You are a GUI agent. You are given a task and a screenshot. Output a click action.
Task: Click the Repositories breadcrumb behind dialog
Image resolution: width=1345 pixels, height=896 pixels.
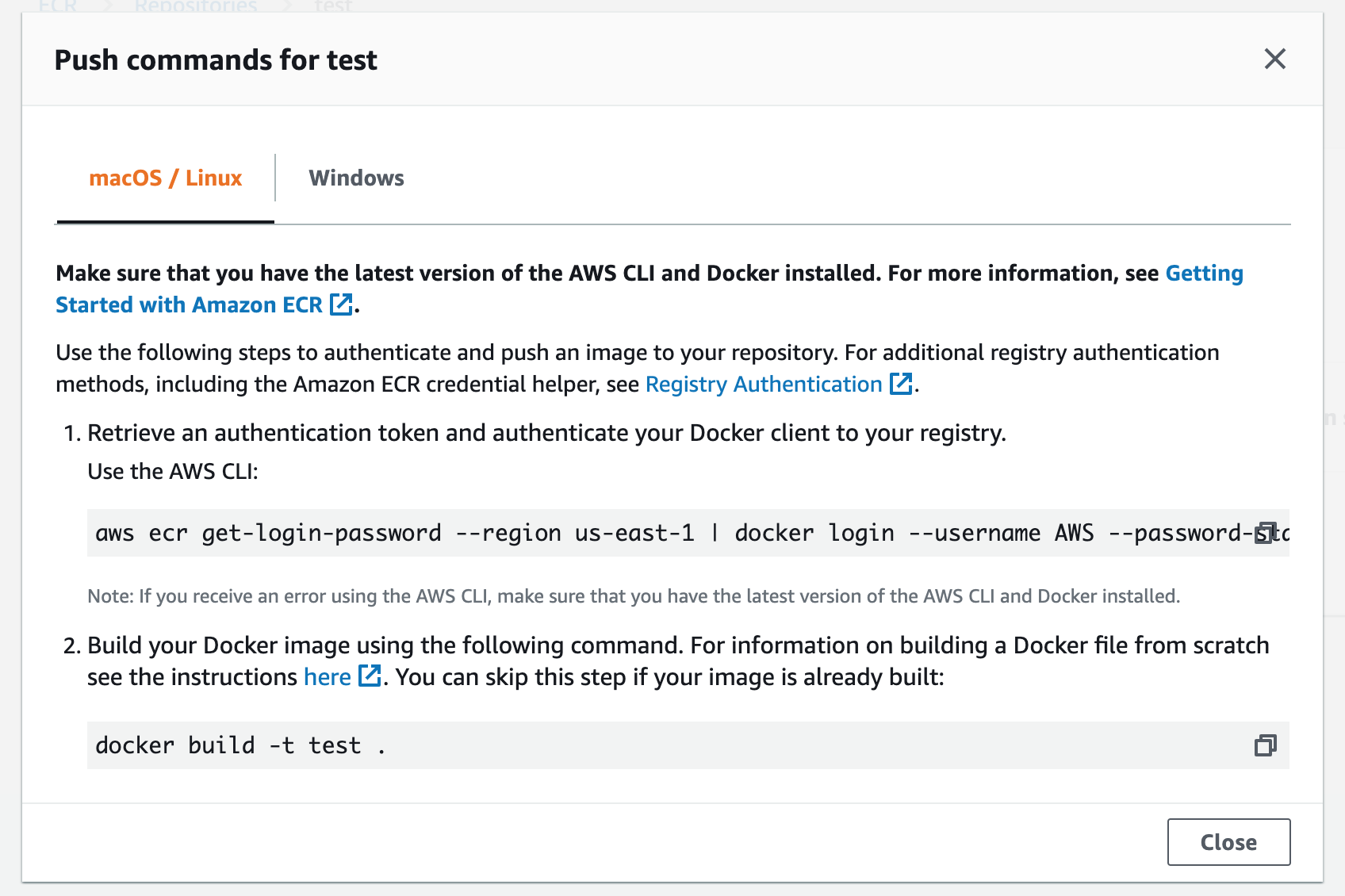[196, 6]
